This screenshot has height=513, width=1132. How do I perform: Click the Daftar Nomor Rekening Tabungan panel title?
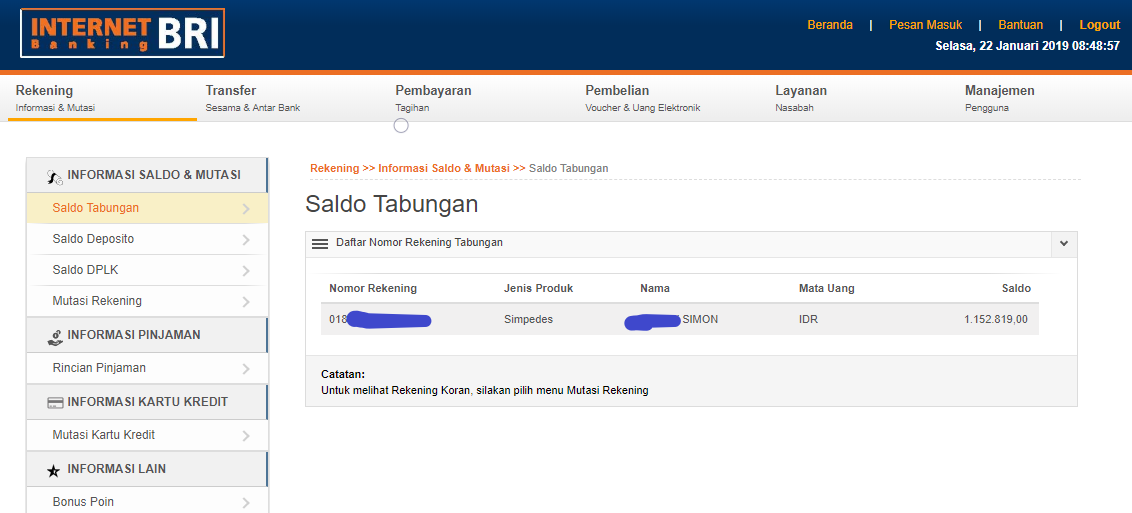pyautogui.click(x=419, y=243)
